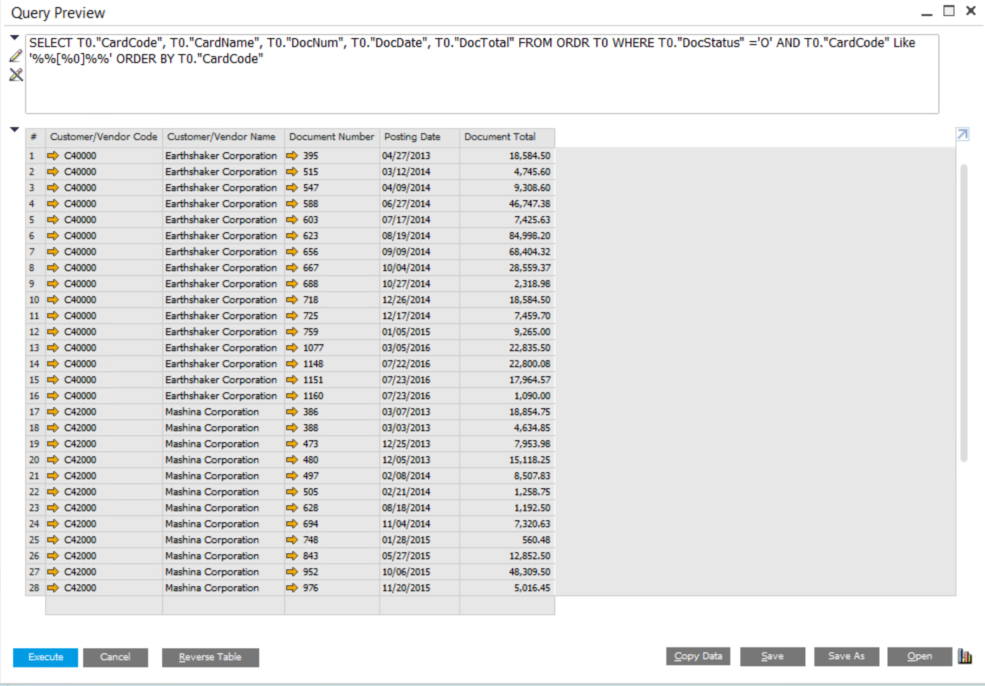Open C42000 link arrow in row 17
Image resolution: width=985 pixels, height=686 pixels.
53,412
